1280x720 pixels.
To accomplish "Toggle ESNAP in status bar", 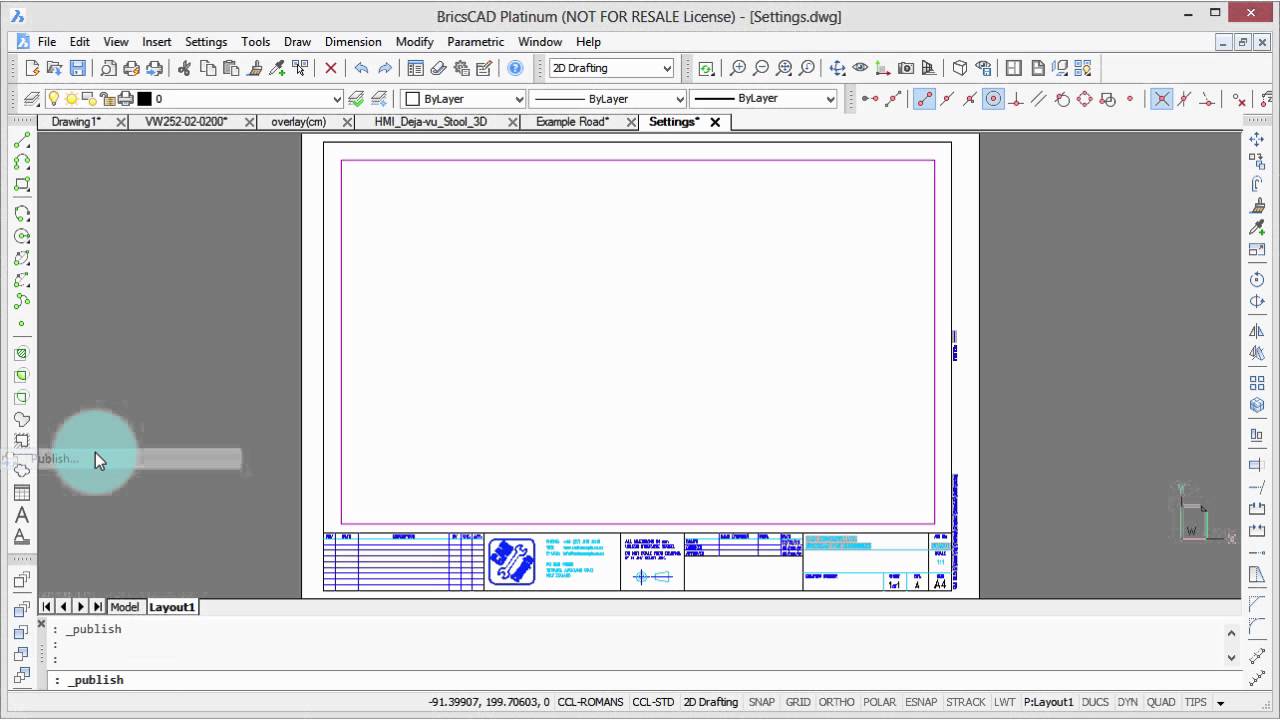I will (921, 702).
